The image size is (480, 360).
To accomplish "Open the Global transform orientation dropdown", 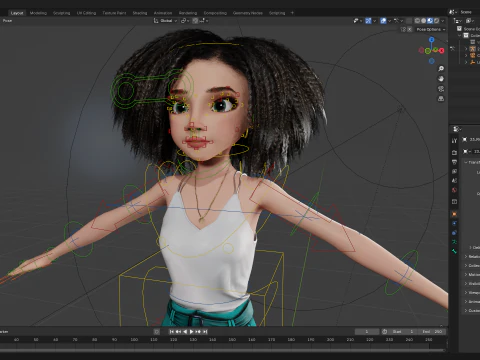I will pyautogui.click(x=165, y=21).
